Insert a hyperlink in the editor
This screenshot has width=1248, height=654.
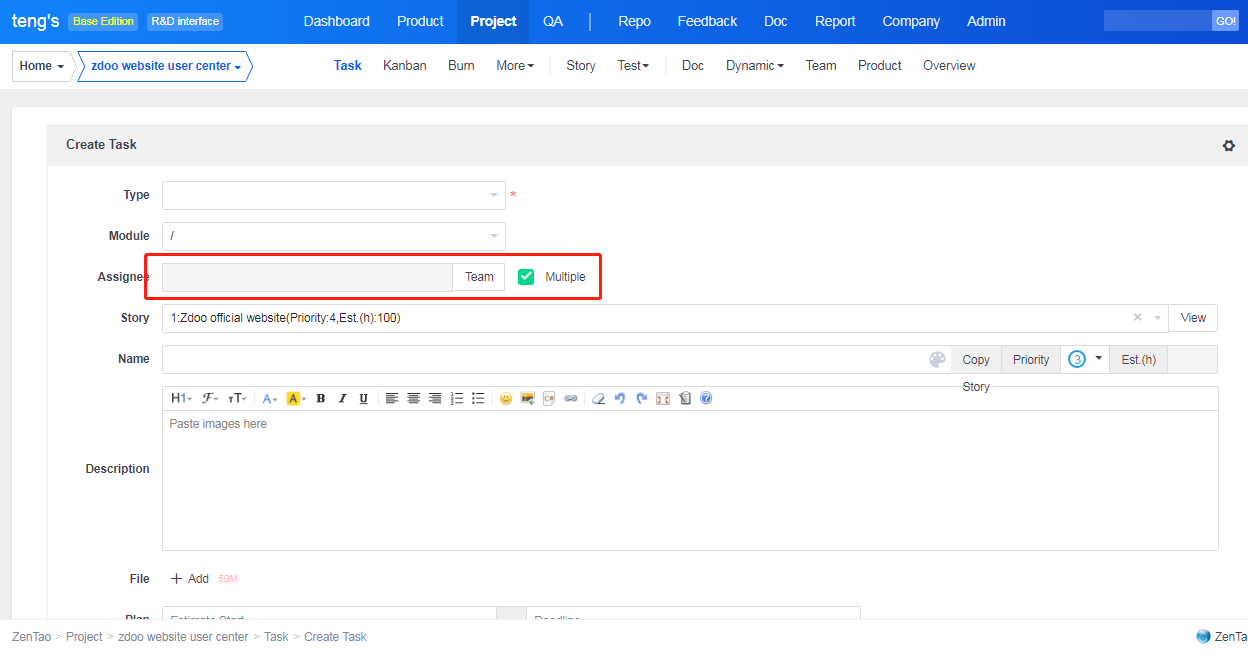570,398
